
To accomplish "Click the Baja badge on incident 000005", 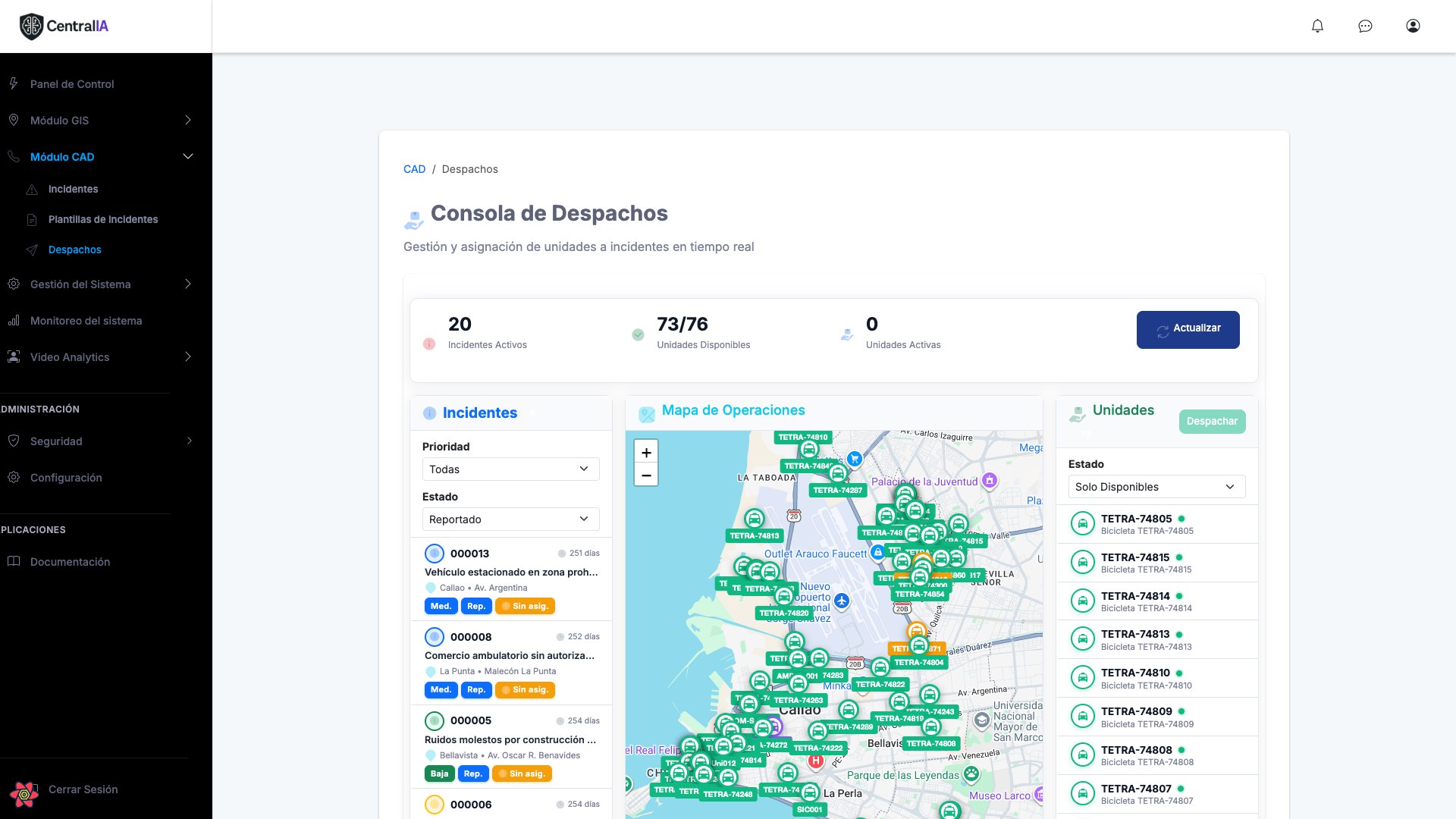I will (440, 773).
